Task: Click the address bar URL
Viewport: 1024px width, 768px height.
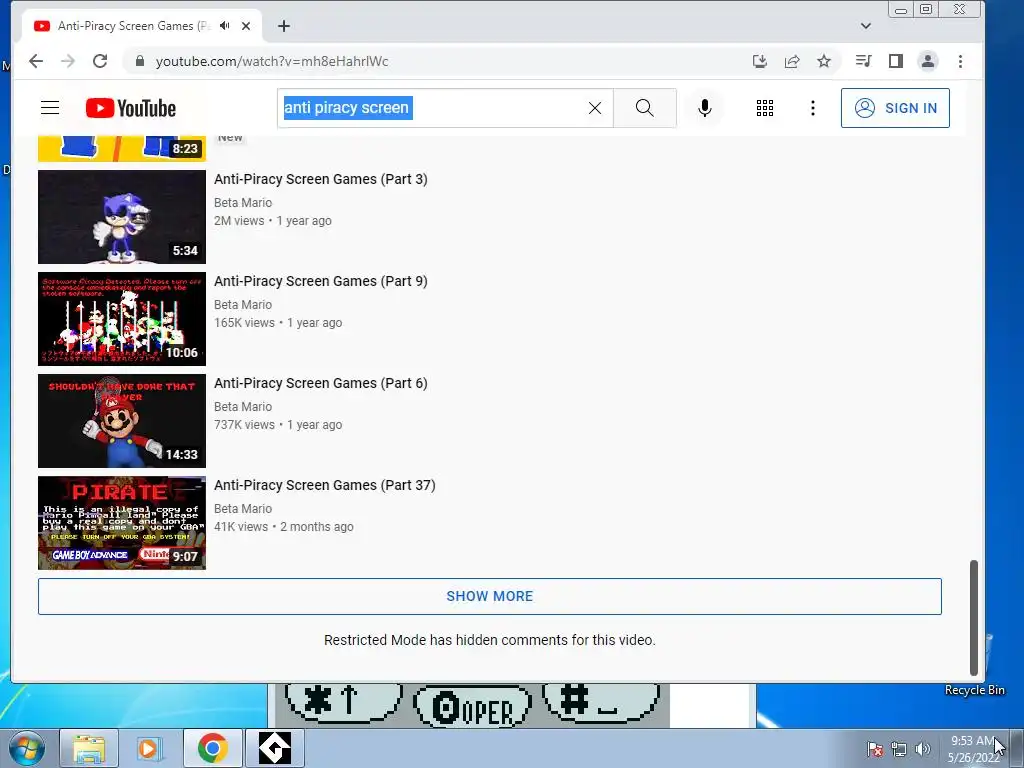Action: [x=272, y=61]
